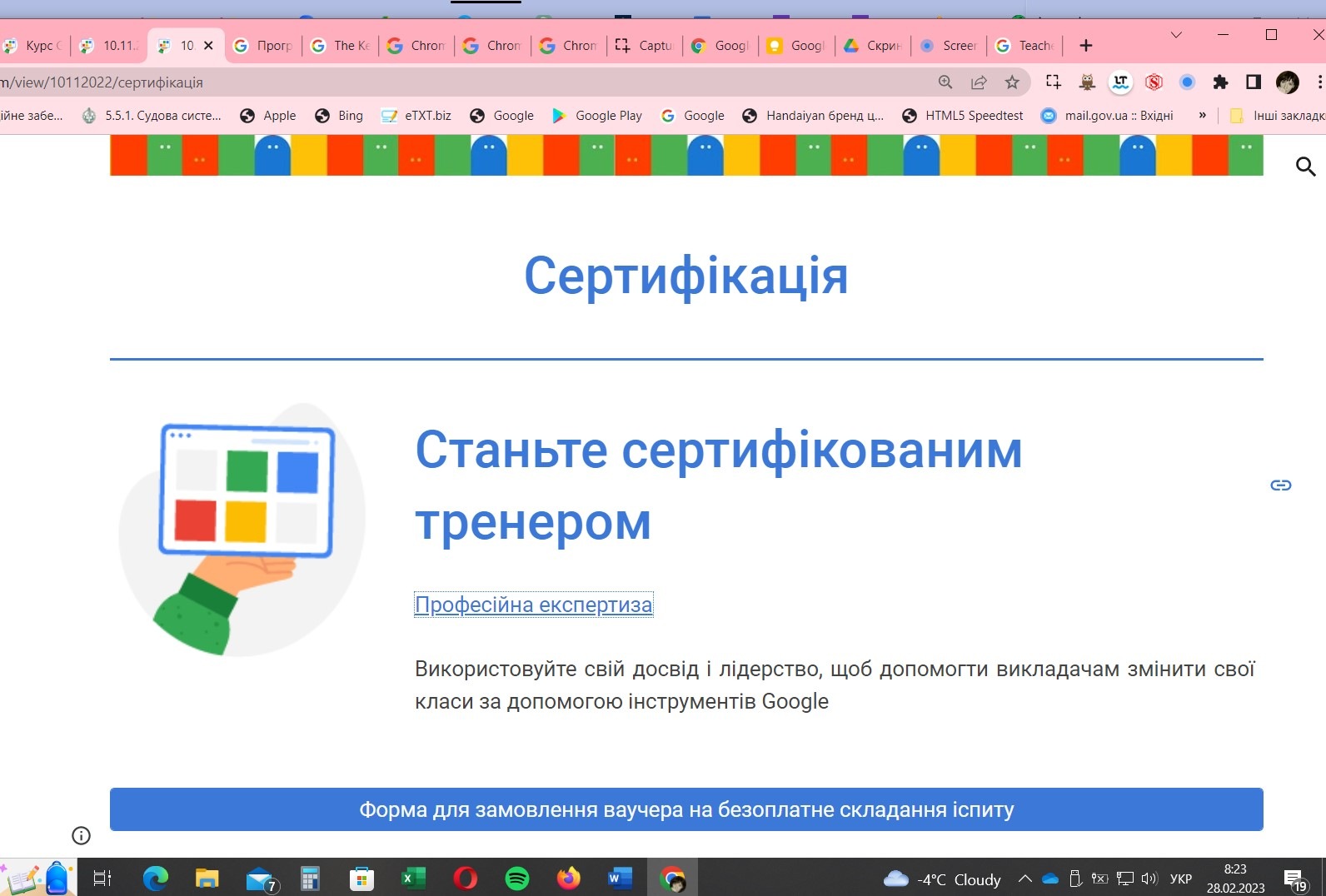1326x896 pixels.
Task: Click the zoom magnifier icon in address bar
Action: point(945,82)
